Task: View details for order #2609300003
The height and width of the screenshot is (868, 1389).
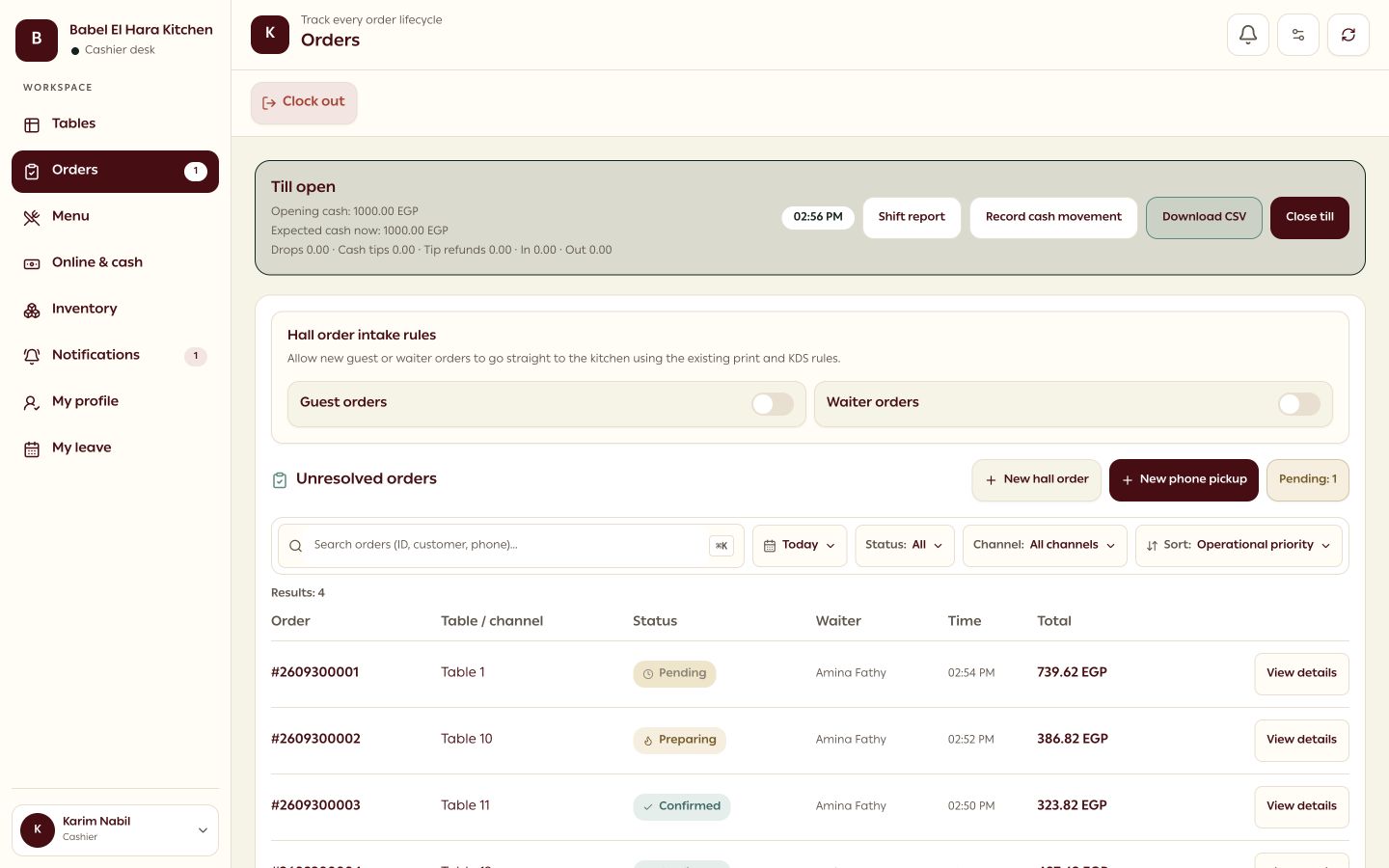Action: 1301,807
